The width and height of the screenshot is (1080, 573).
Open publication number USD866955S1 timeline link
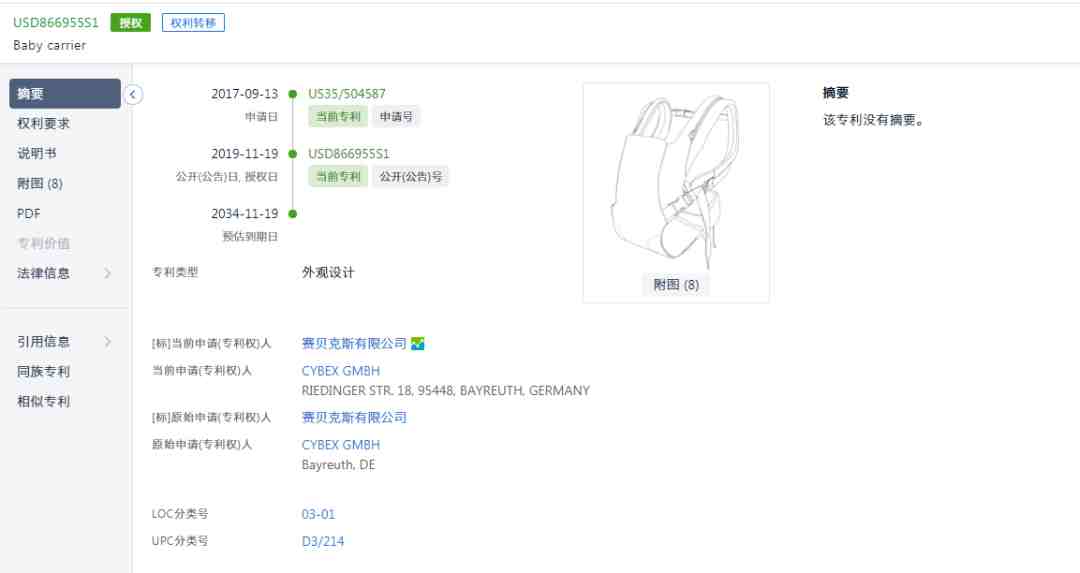349,154
